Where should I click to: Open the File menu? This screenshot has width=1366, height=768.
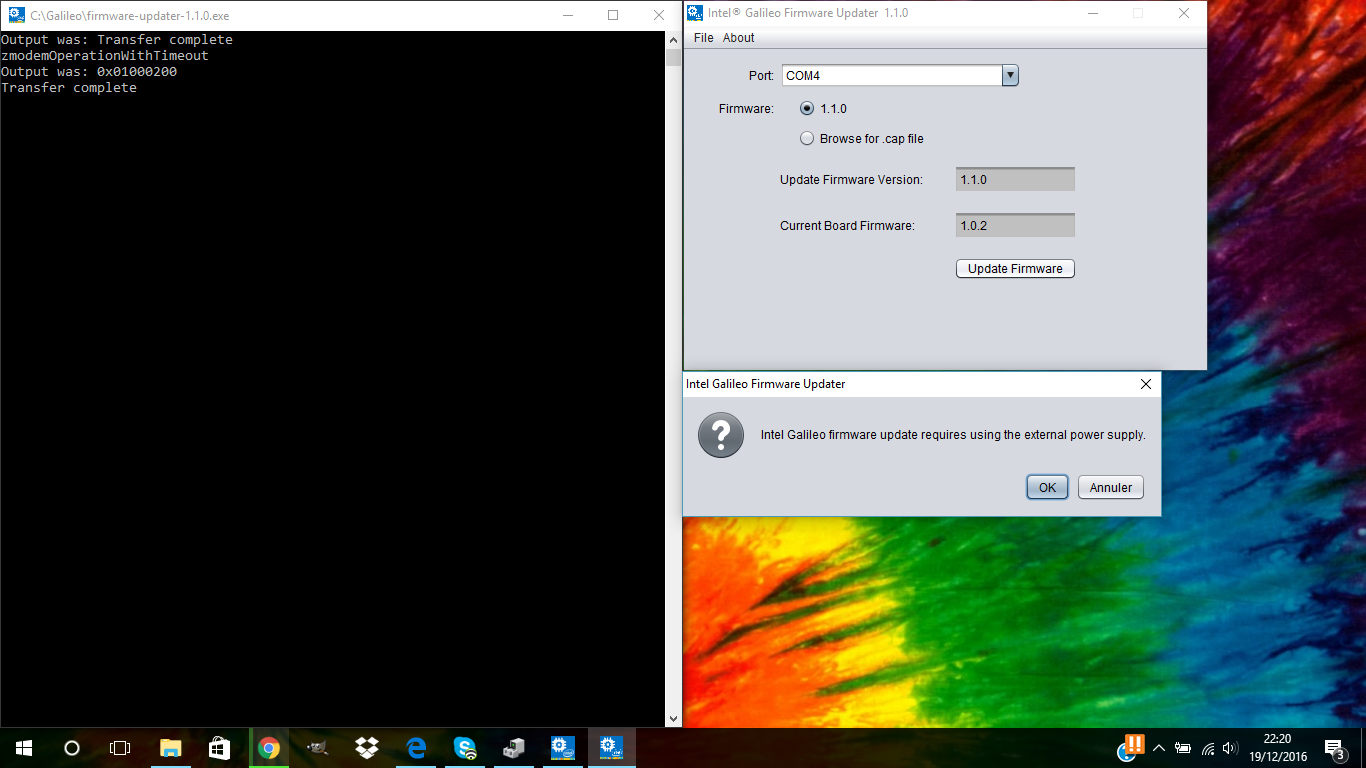(x=703, y=38)
